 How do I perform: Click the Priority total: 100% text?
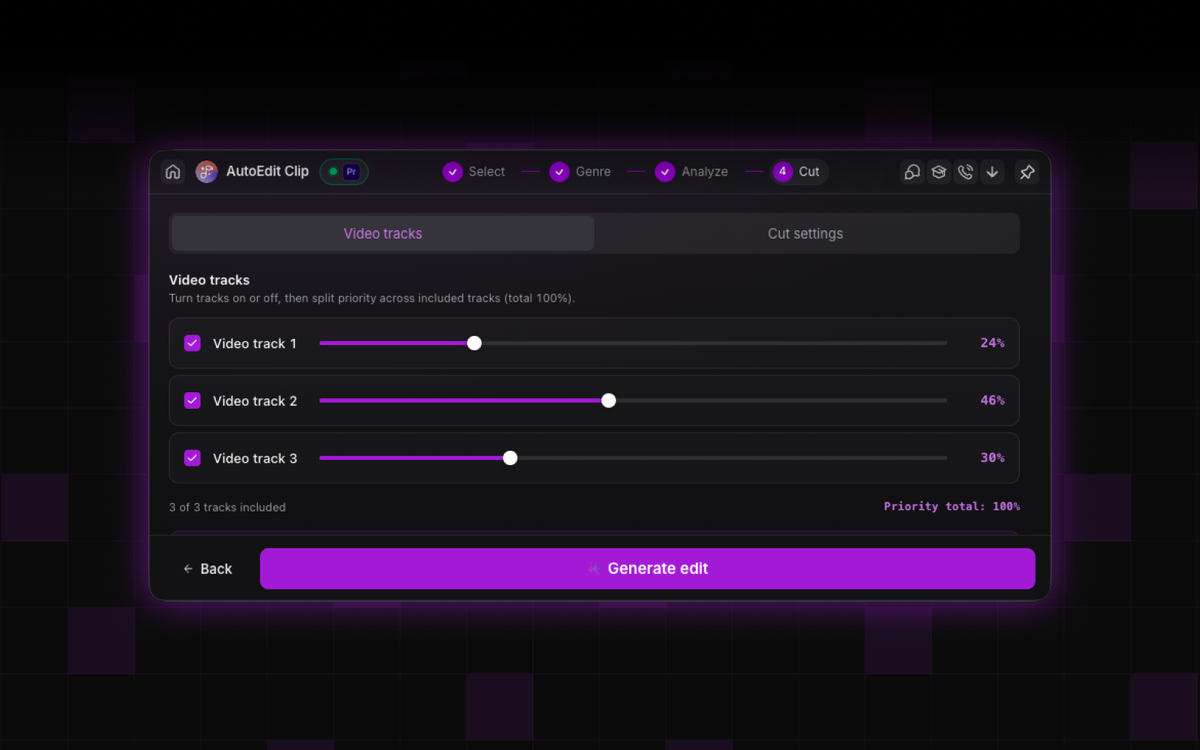click(x=952, y=506)
